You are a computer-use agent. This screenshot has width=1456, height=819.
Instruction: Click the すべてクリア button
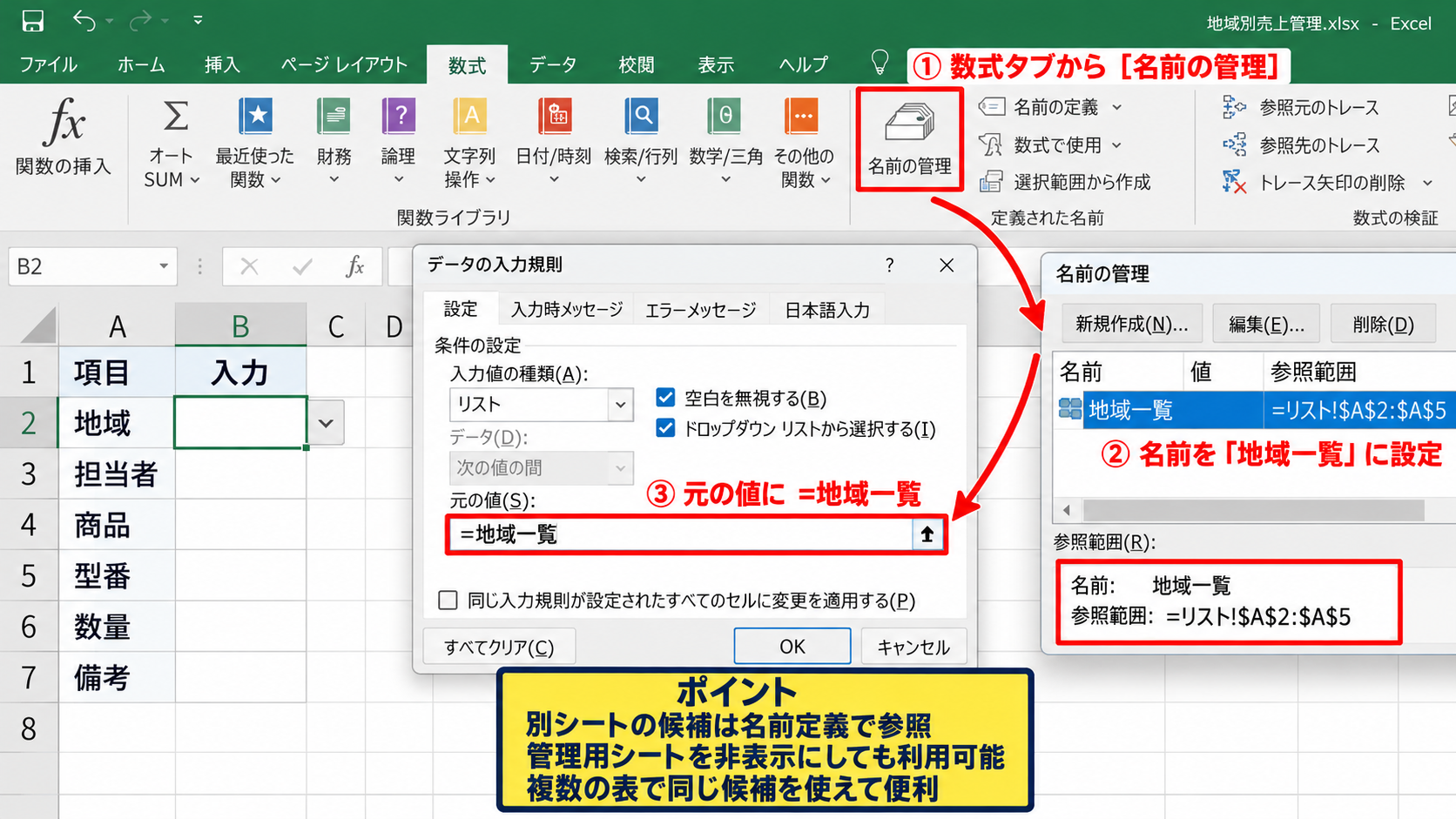pos(499,647)
